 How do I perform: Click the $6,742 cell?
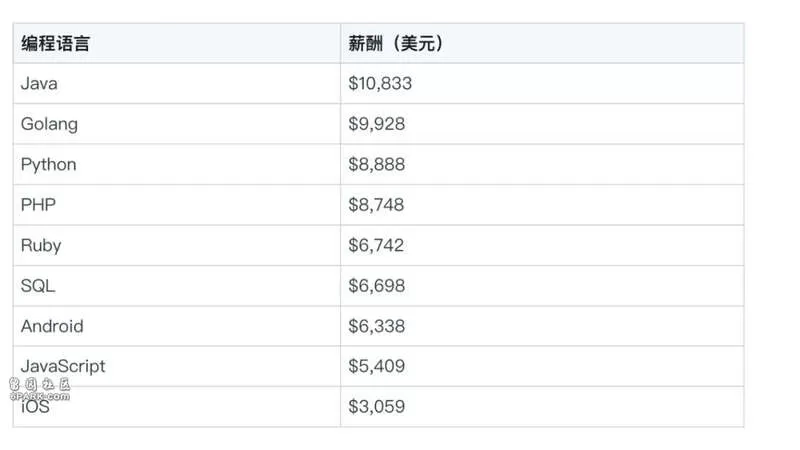[376, 245]
